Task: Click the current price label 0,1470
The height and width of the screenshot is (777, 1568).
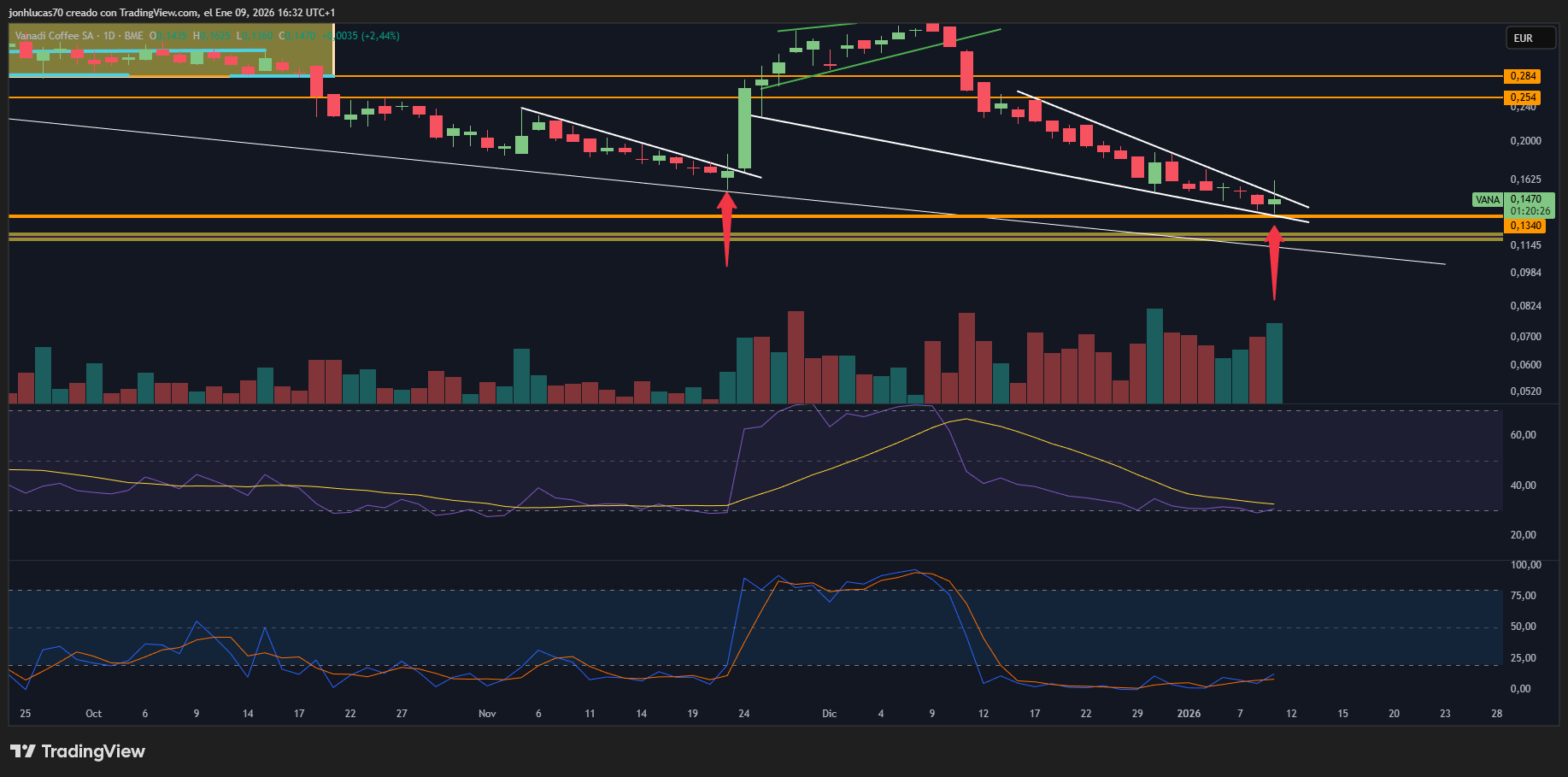Action: [x=1527, y=199]
